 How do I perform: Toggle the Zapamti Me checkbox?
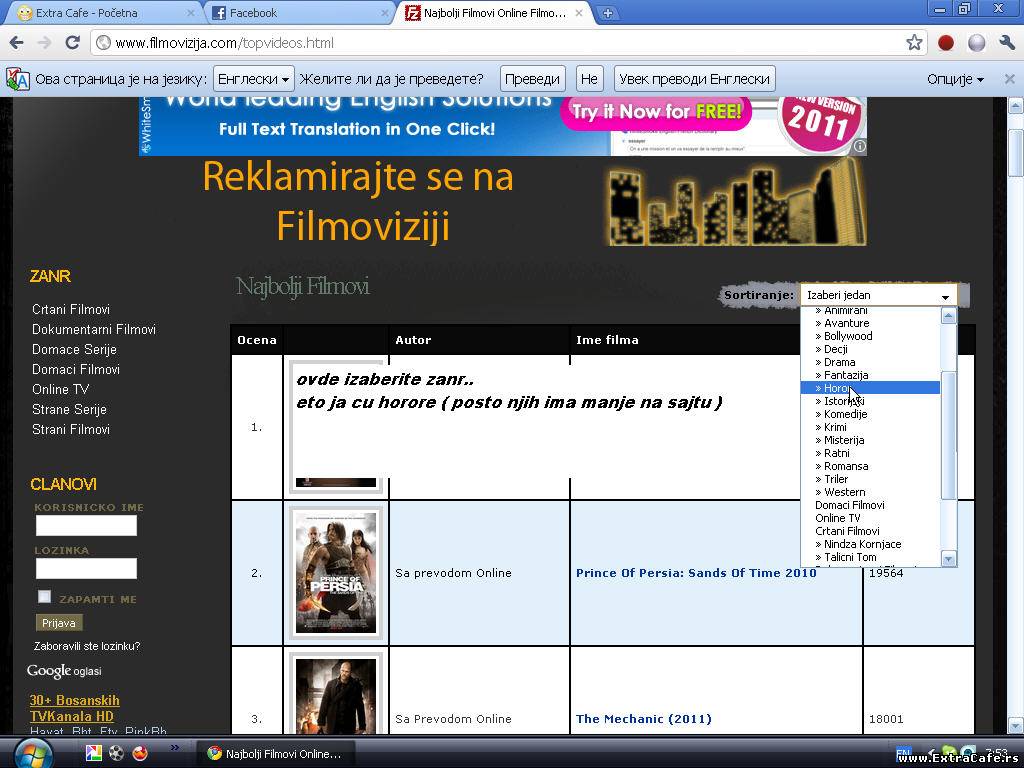pos(44,597)
